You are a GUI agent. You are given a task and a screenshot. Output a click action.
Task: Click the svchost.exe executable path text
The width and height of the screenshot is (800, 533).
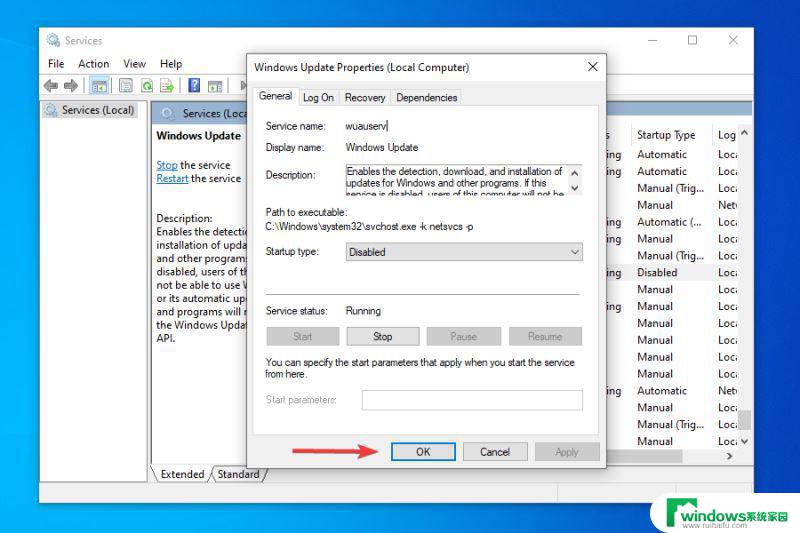pos(369,226)
